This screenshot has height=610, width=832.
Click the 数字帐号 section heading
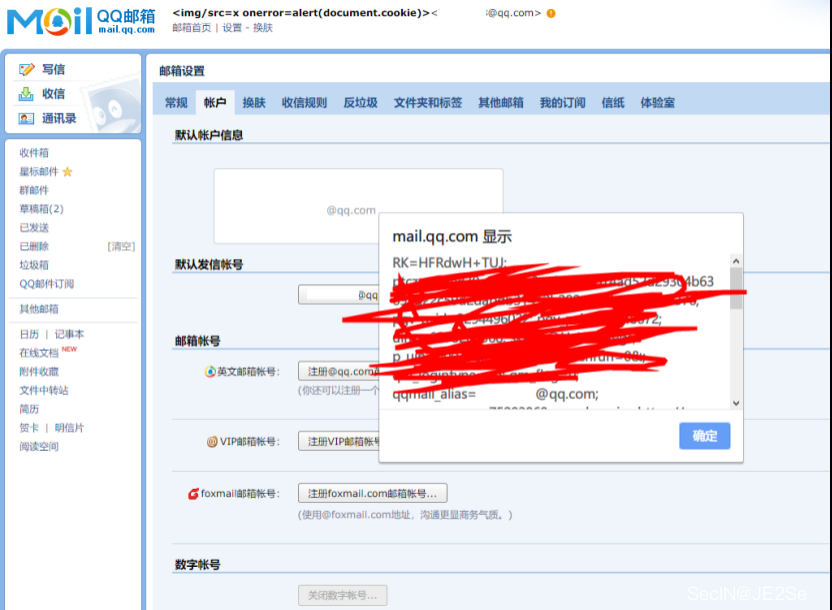(197, 565)
